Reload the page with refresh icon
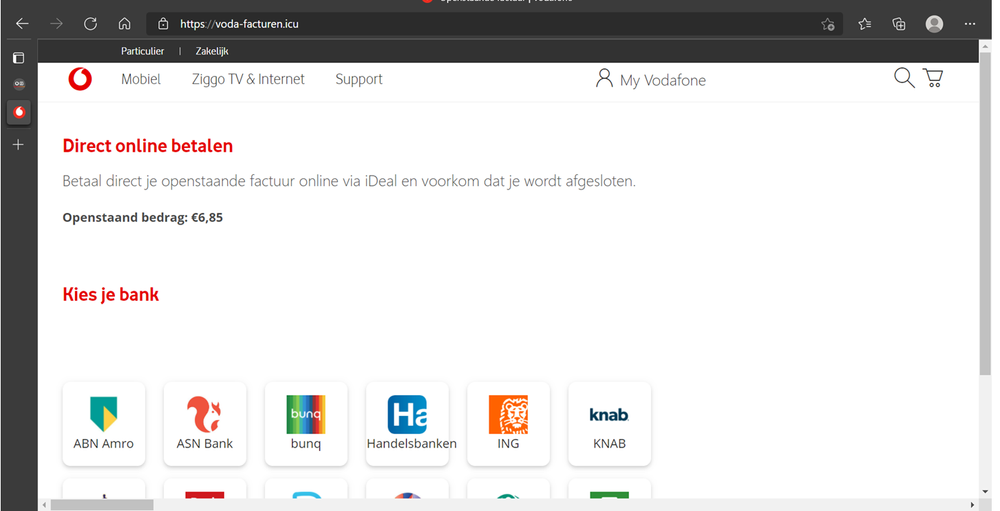The width and height of the screenshot is (1000, 511). [x=91, y=24]
